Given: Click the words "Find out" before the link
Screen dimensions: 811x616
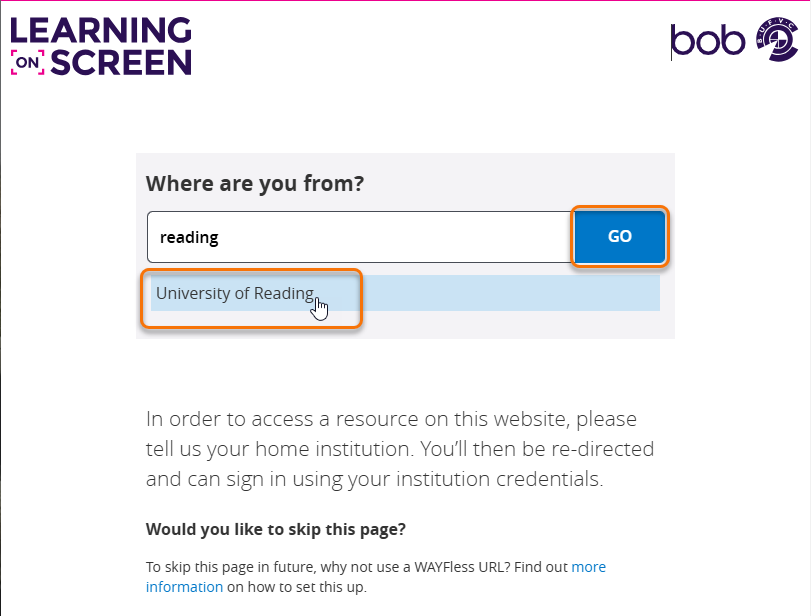Looking at the screenshot, I should click(540, 567).
